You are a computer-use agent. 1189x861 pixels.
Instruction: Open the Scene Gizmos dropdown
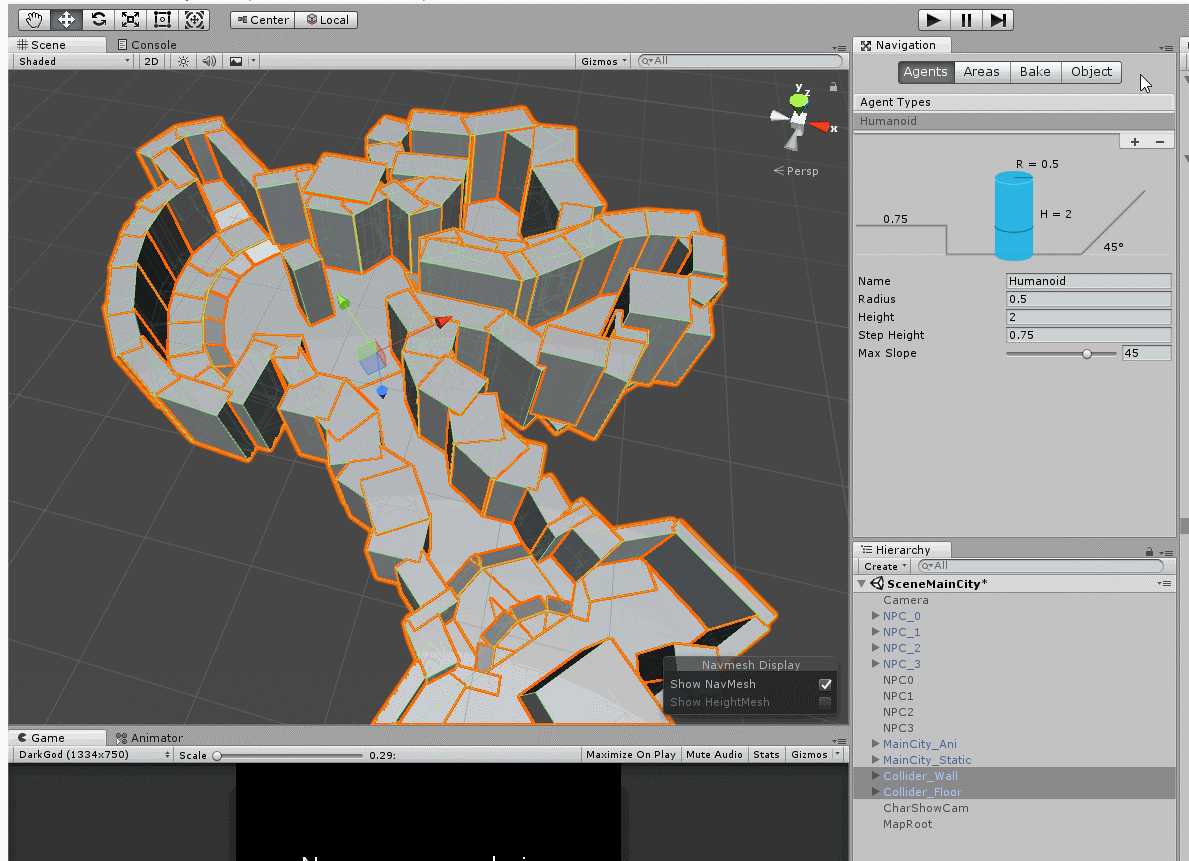604,61
